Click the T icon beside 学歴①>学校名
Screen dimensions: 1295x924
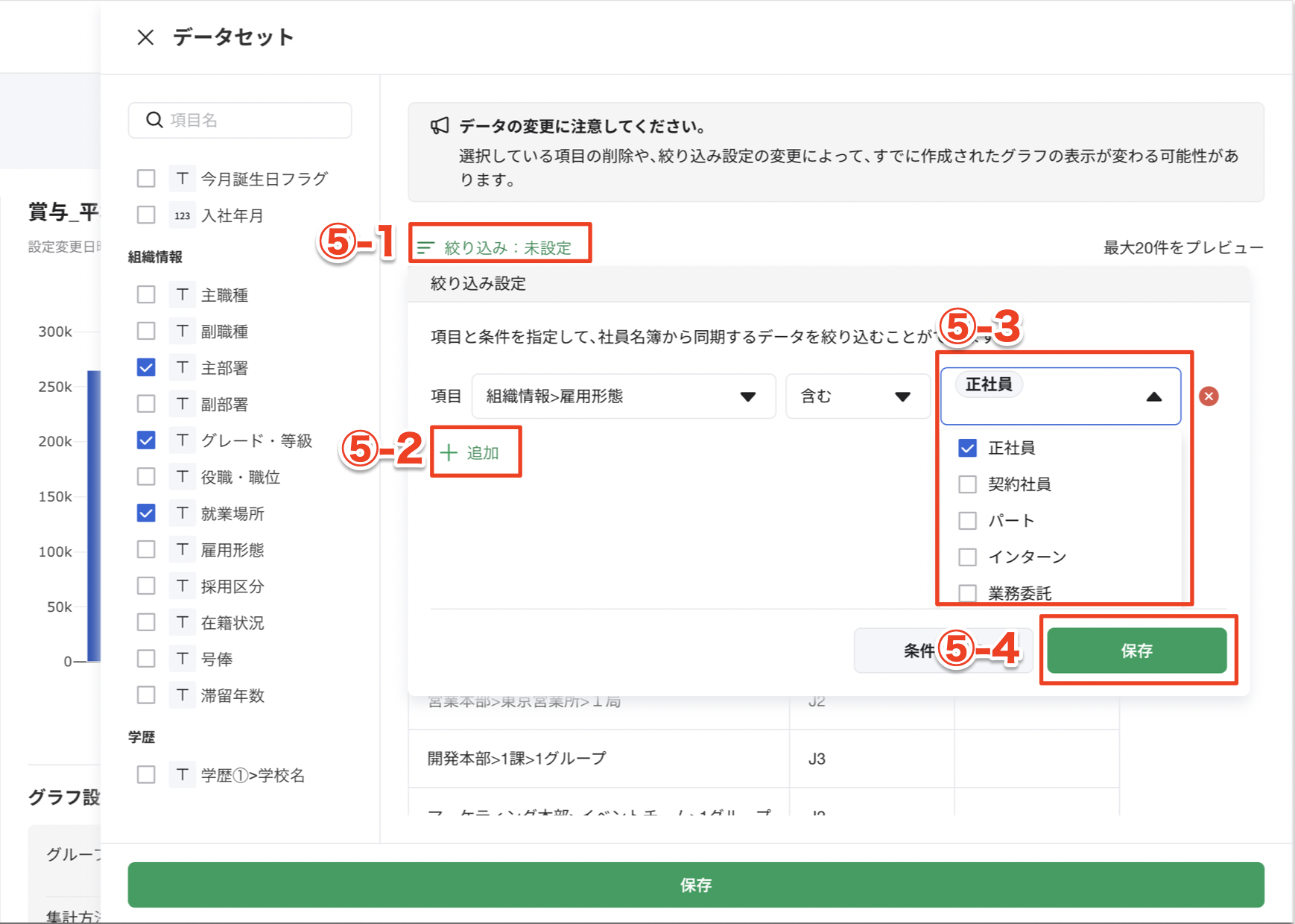[182, 774]
